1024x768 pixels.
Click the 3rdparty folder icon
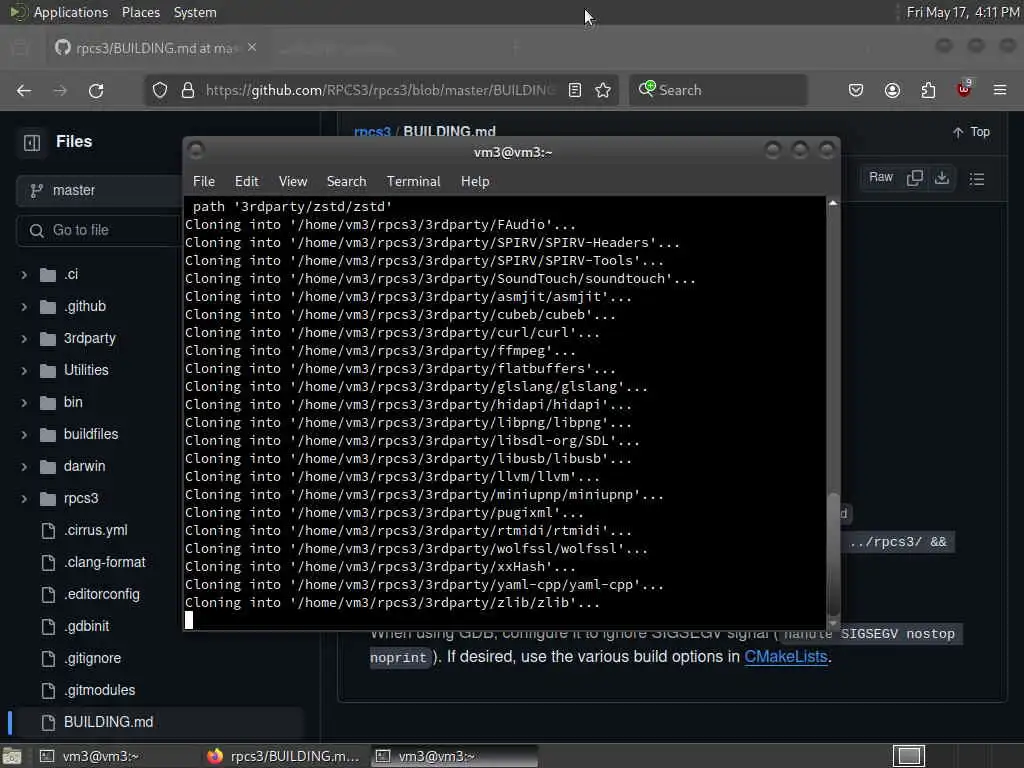[48, 338]
